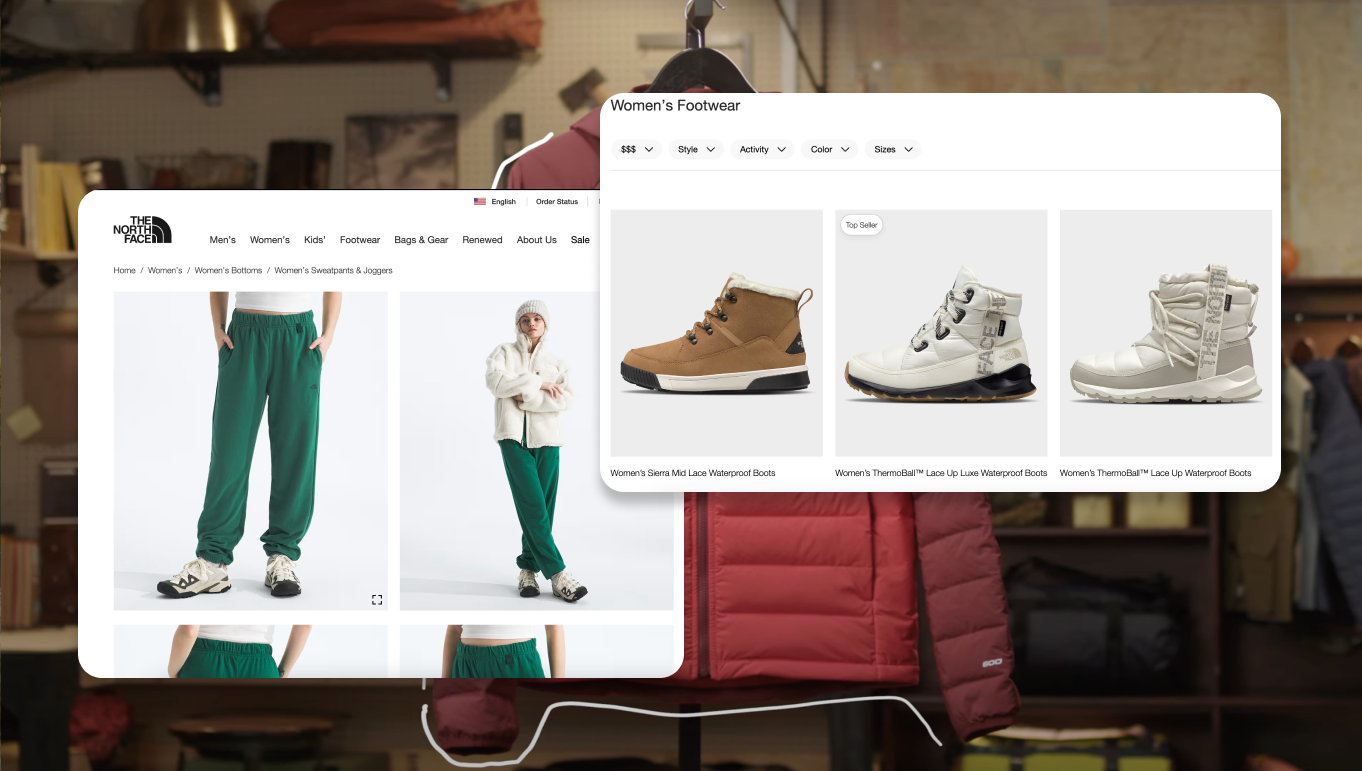Open the Activity filter dropdown
Screen dimensions: 1362x771
click(763, 149)
